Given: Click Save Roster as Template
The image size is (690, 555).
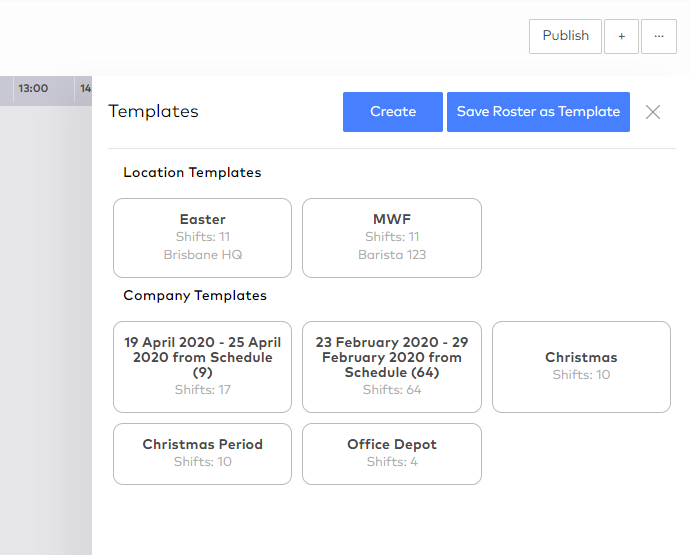Looking at the screenshot, I should coord(538,112).
